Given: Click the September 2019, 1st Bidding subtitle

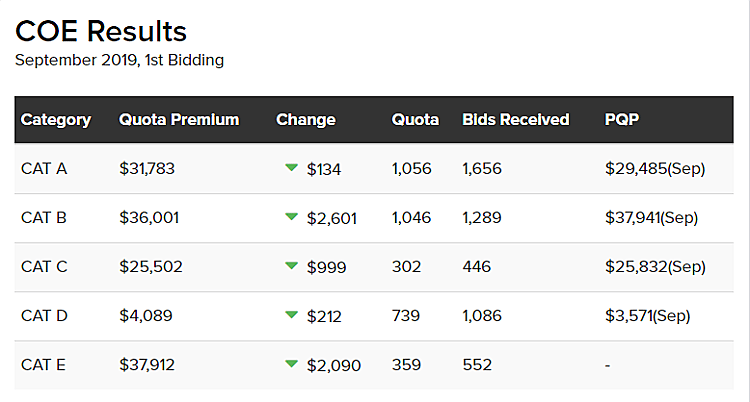Looking at the screenshot, I should [119, 60].
